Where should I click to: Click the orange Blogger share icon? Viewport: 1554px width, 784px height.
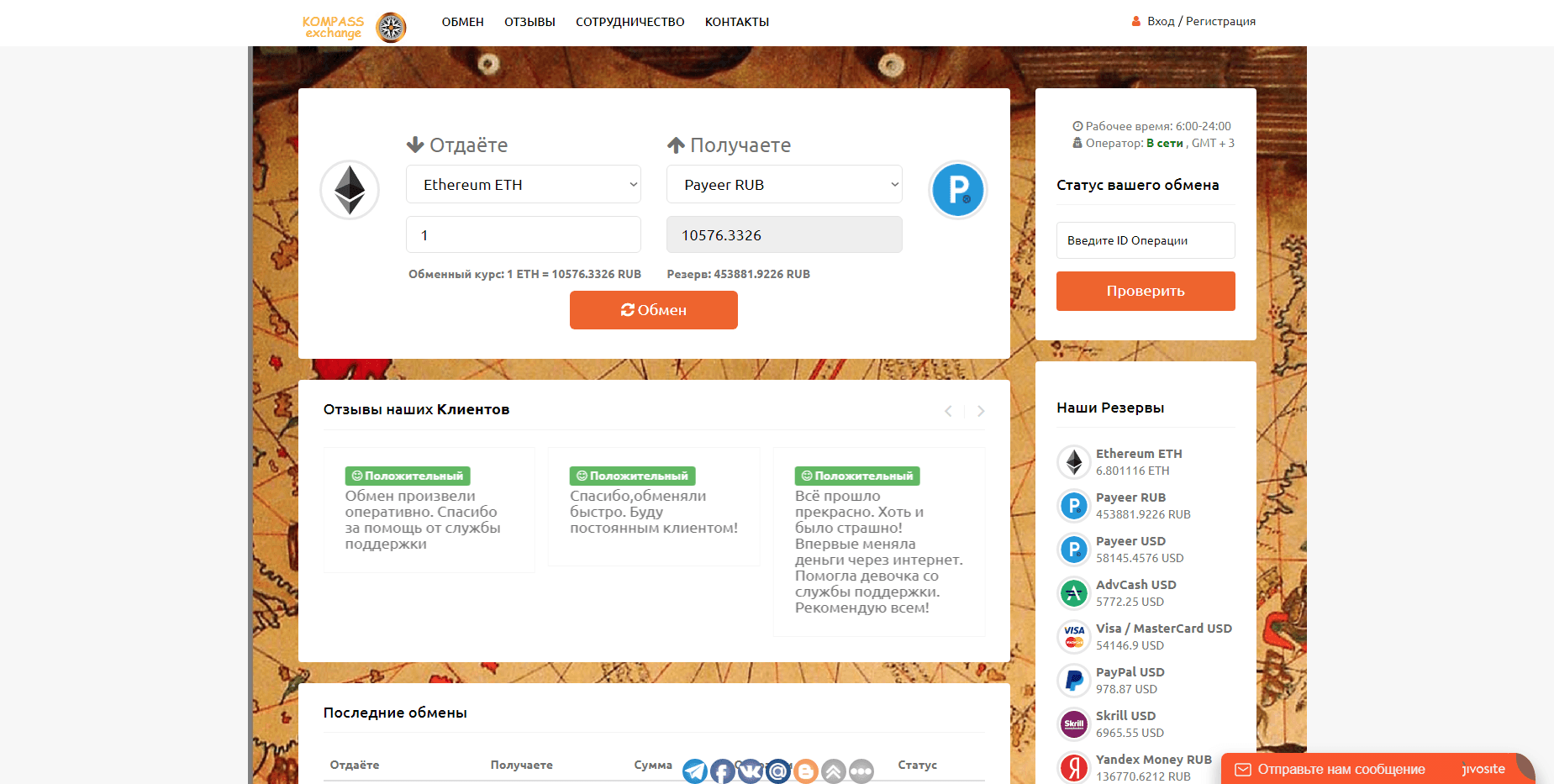click(805, 771)
